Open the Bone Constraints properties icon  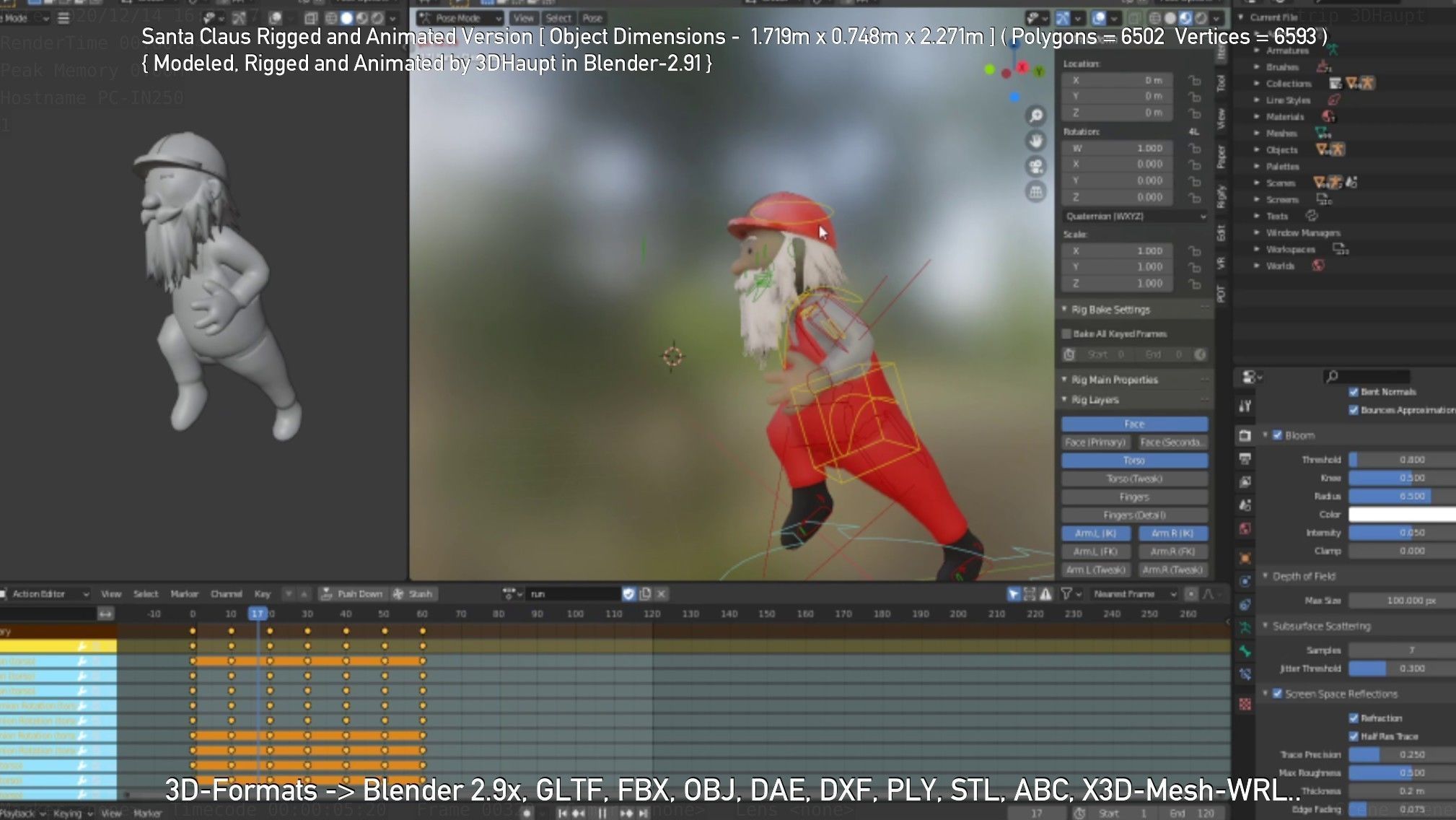point(1245,675)
